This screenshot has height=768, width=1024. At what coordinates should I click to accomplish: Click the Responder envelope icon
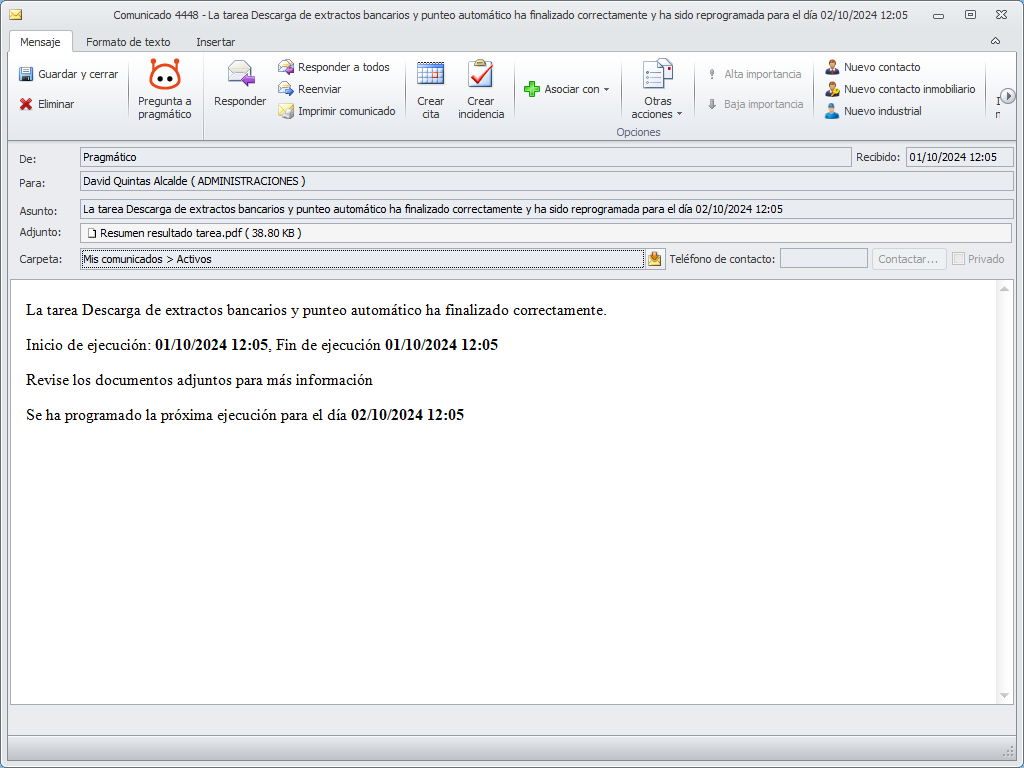(240, 74)
